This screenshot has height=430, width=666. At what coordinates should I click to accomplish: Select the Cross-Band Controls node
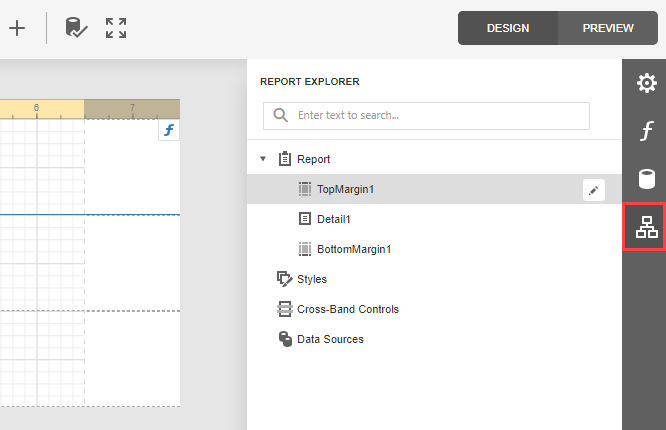point(347,309)
